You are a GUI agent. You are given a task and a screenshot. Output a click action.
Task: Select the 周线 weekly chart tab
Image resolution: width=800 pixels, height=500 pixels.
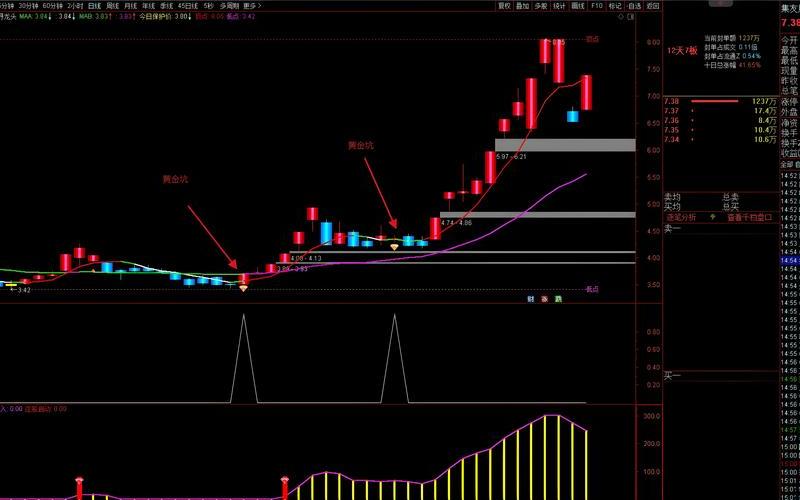pos(112,6)
